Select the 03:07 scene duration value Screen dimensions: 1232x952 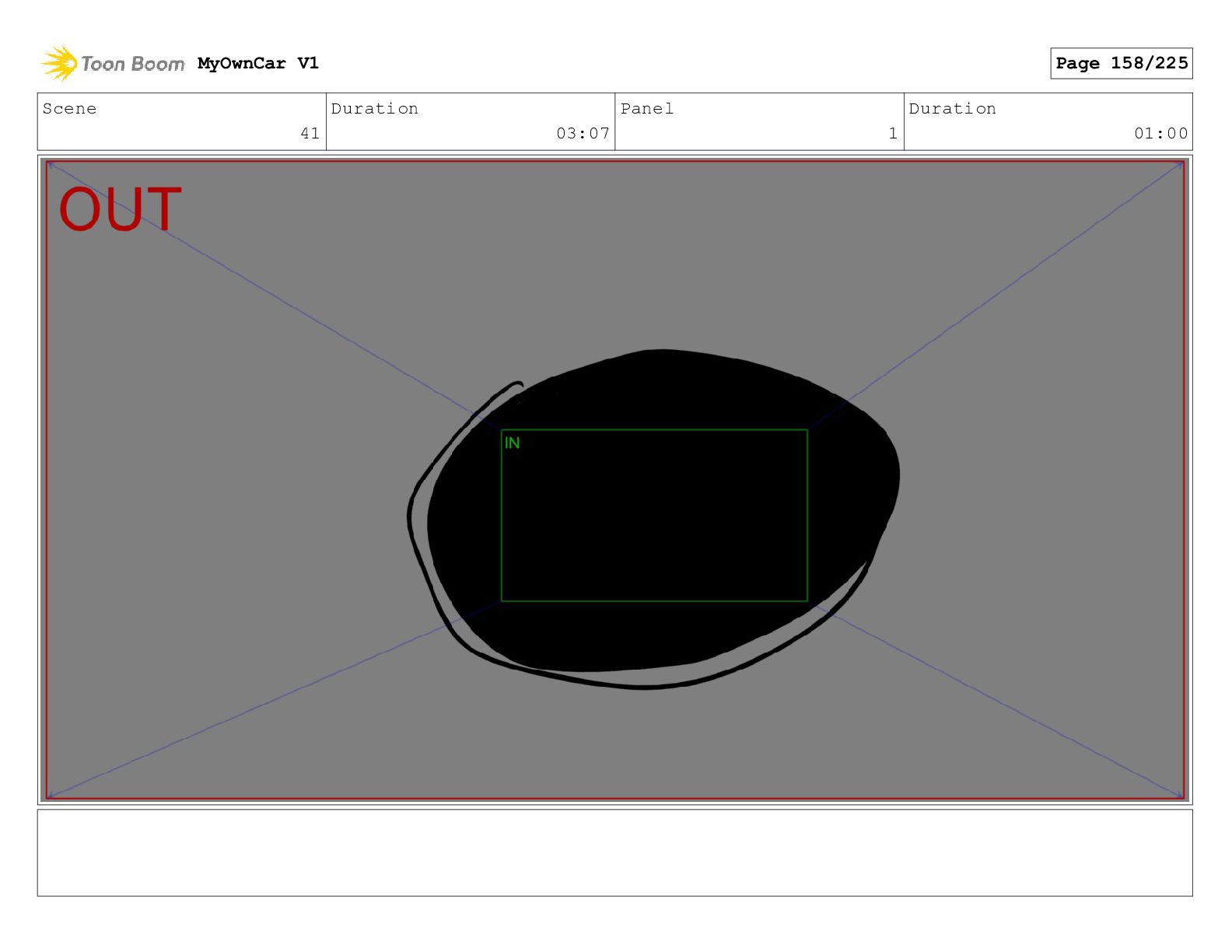[x=583, y=133]
